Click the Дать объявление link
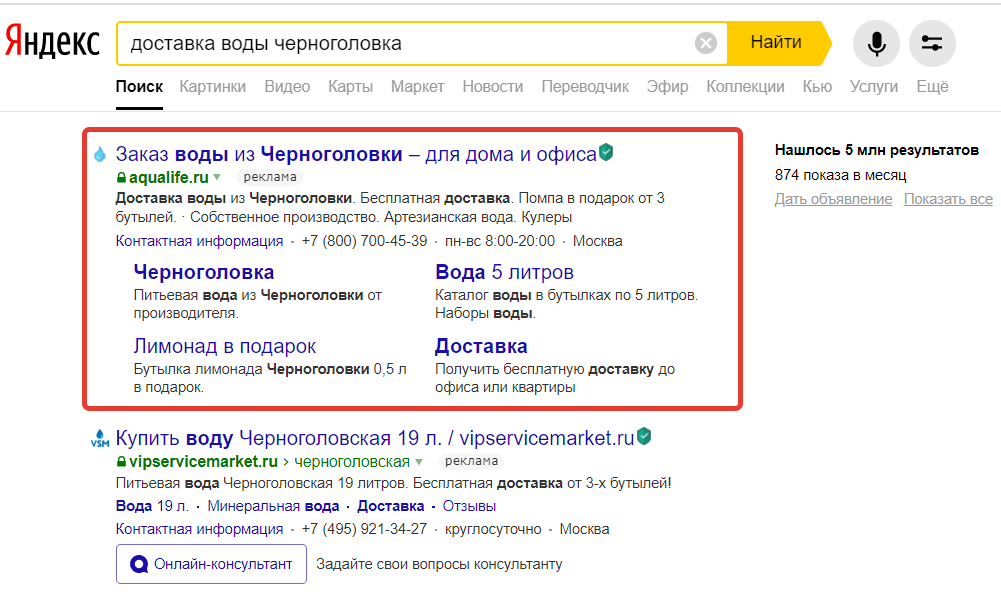 pyautogui.click(x=832, y=198)
